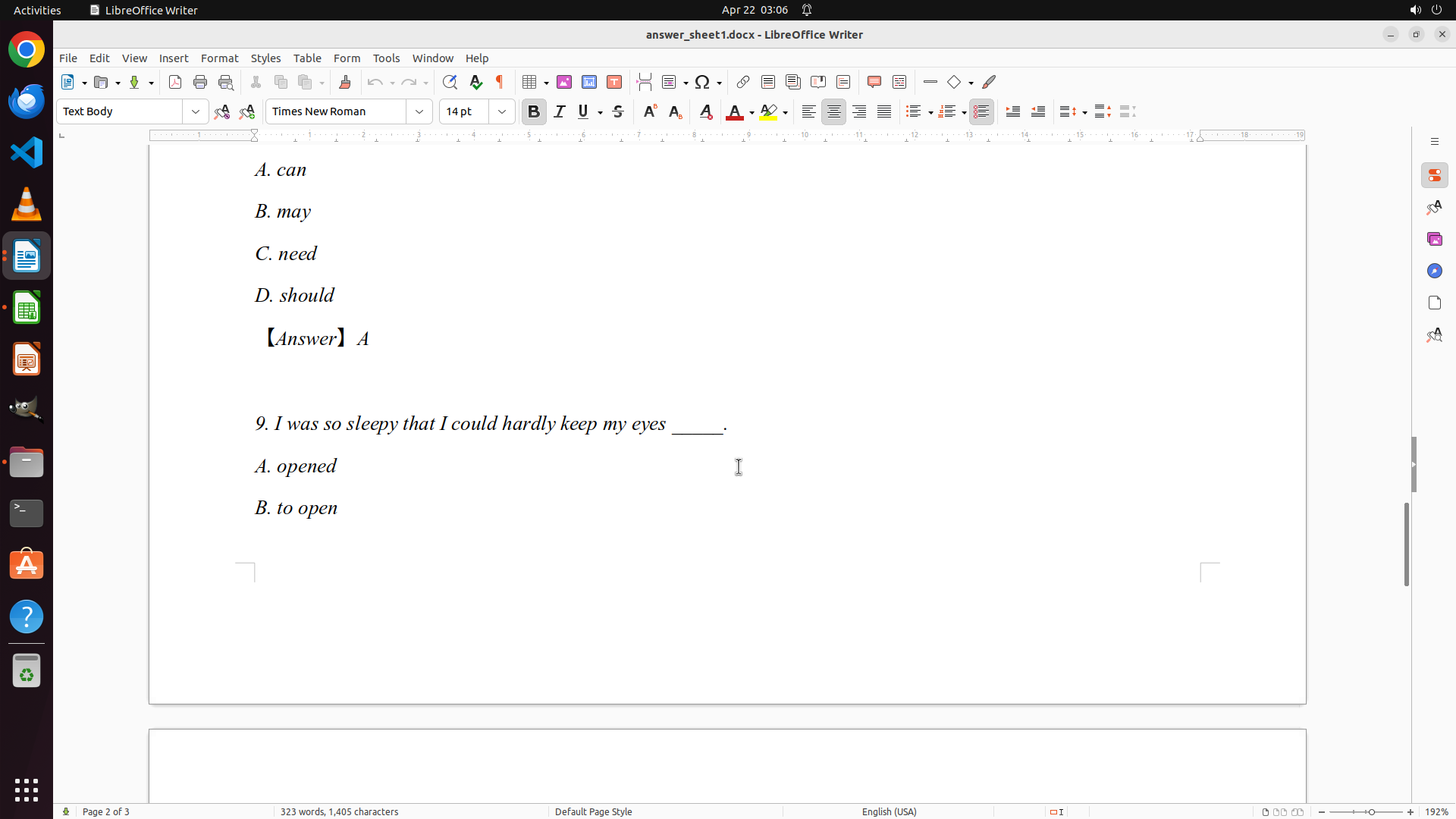Expand the Paragraph Style dropdown
The width and height of the screenshot is (1456, 819).
(x=196, y=111)
